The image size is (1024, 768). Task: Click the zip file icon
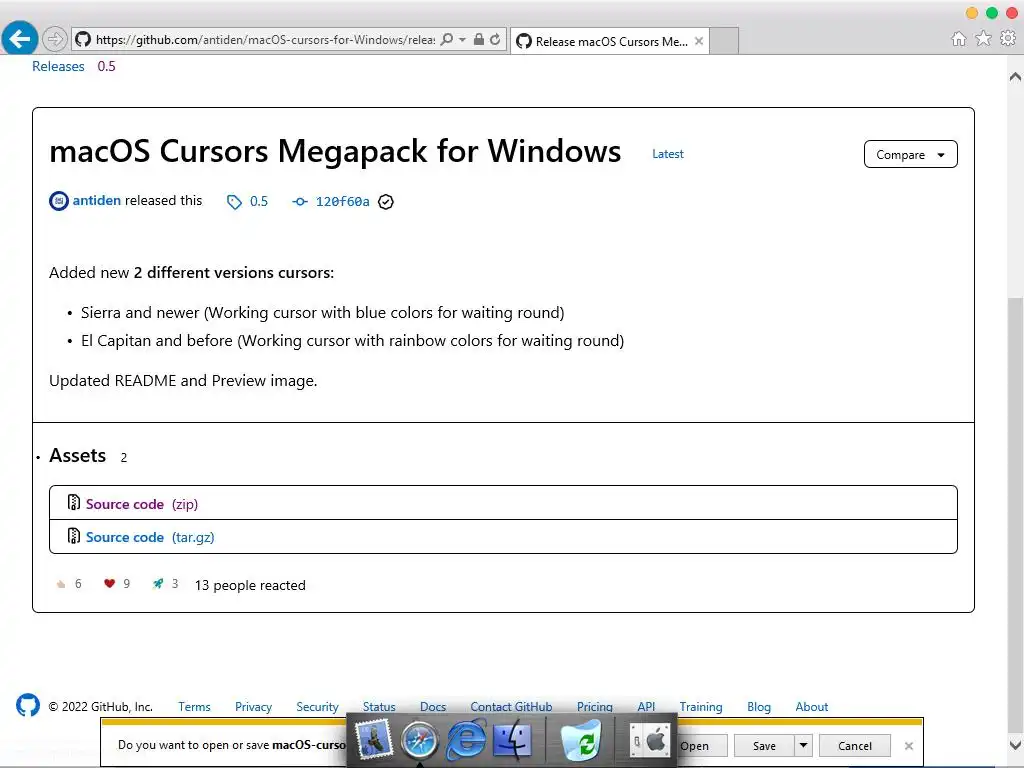(74, 502)
